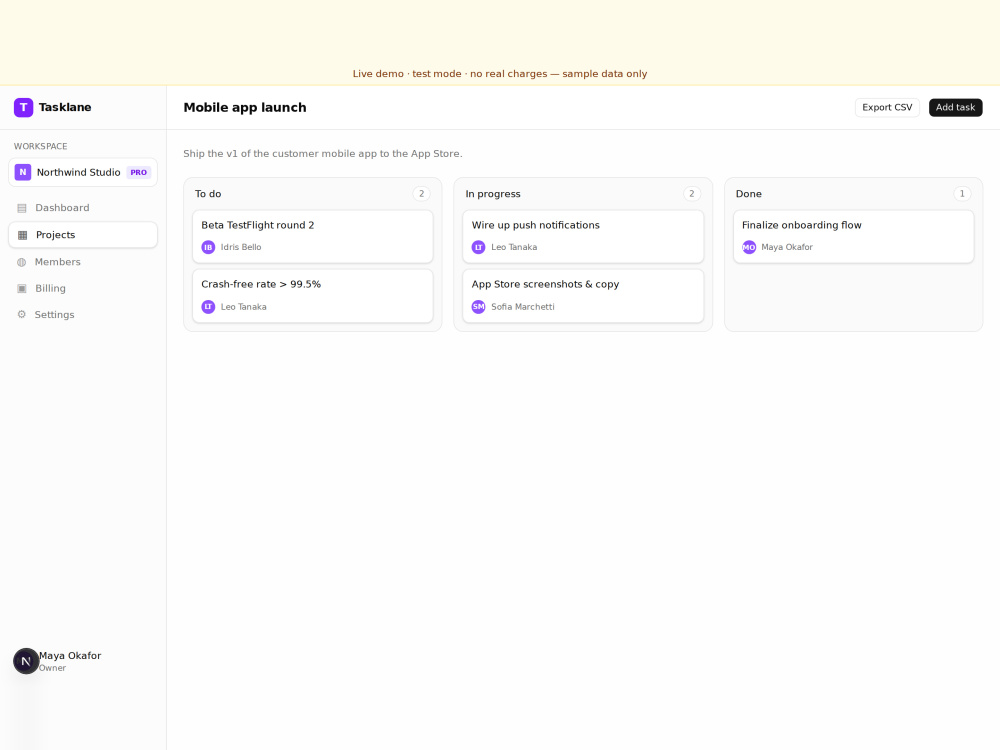Open Beta TestFlight round 2 card
Viewport: 1000px width, 750px height.
point(312,237)
